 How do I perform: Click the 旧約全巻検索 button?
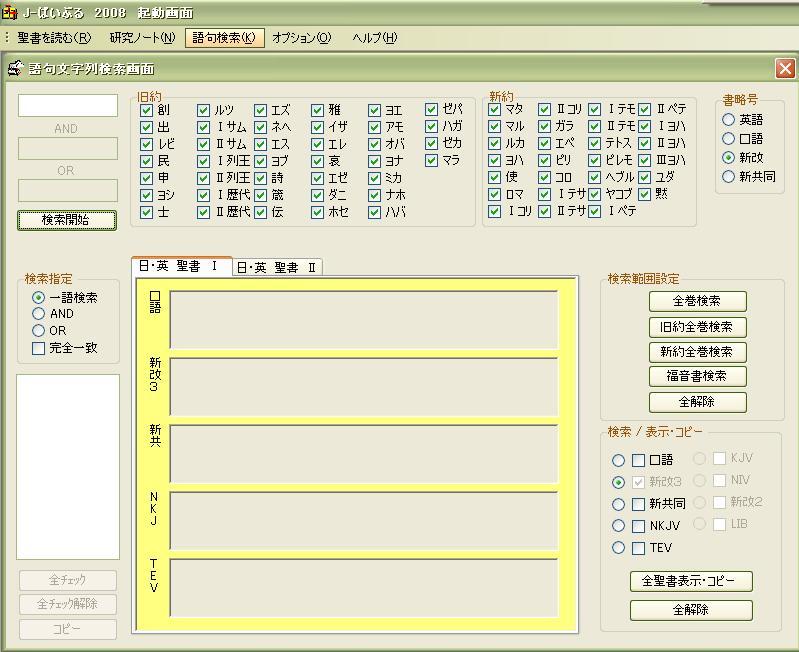(698, 327)
